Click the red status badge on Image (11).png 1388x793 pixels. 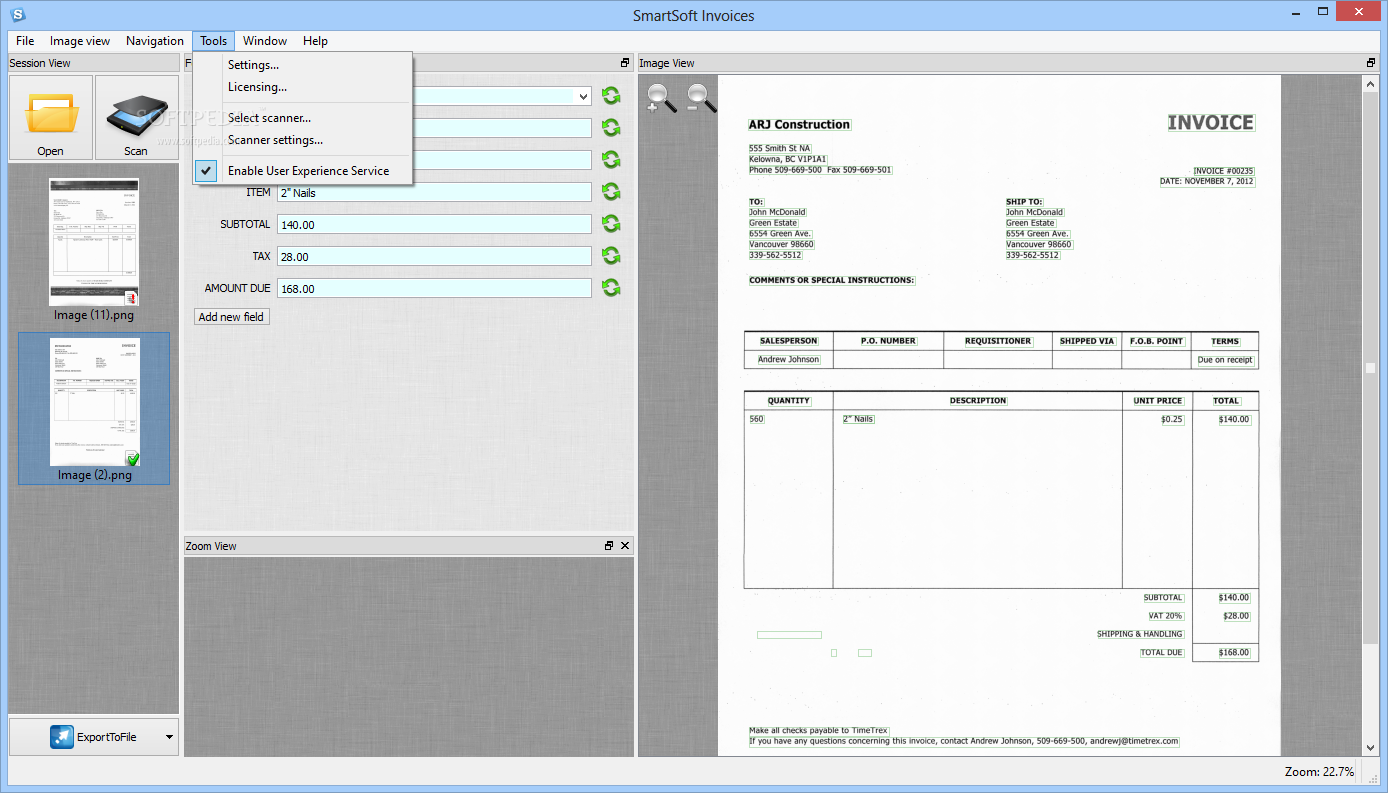pyautogui.click(x=131, y=298)
